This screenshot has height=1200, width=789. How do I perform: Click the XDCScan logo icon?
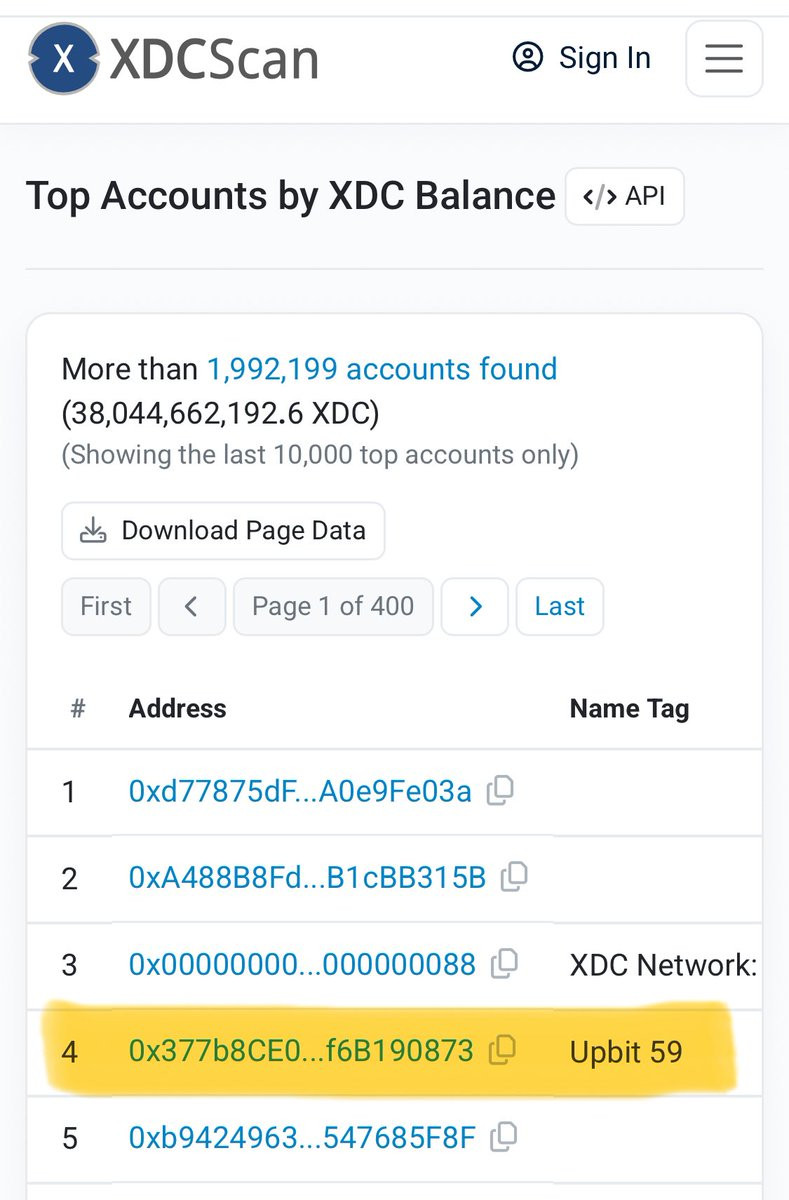64,58
